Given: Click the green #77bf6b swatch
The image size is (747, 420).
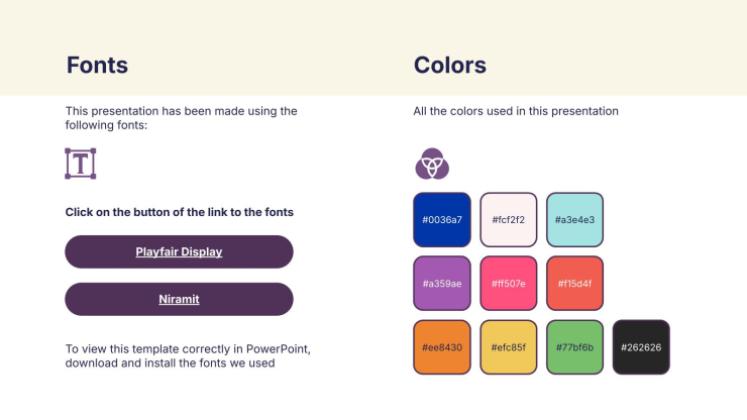Looking at the screenshot, I should 574,347.
